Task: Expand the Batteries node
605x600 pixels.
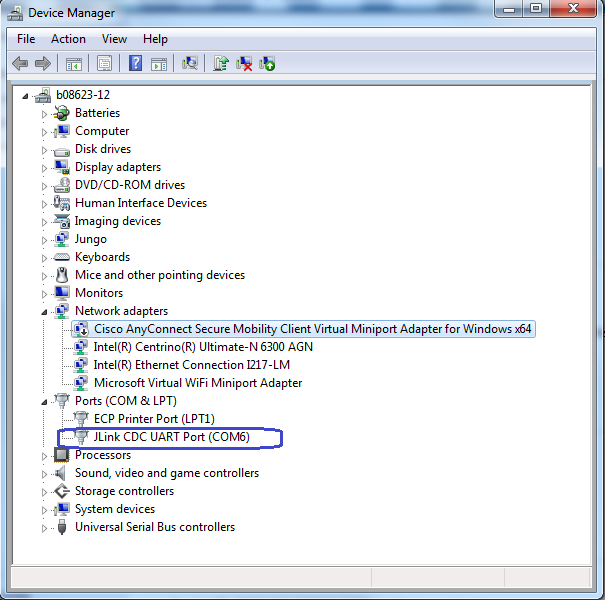Action: (44, 114)
